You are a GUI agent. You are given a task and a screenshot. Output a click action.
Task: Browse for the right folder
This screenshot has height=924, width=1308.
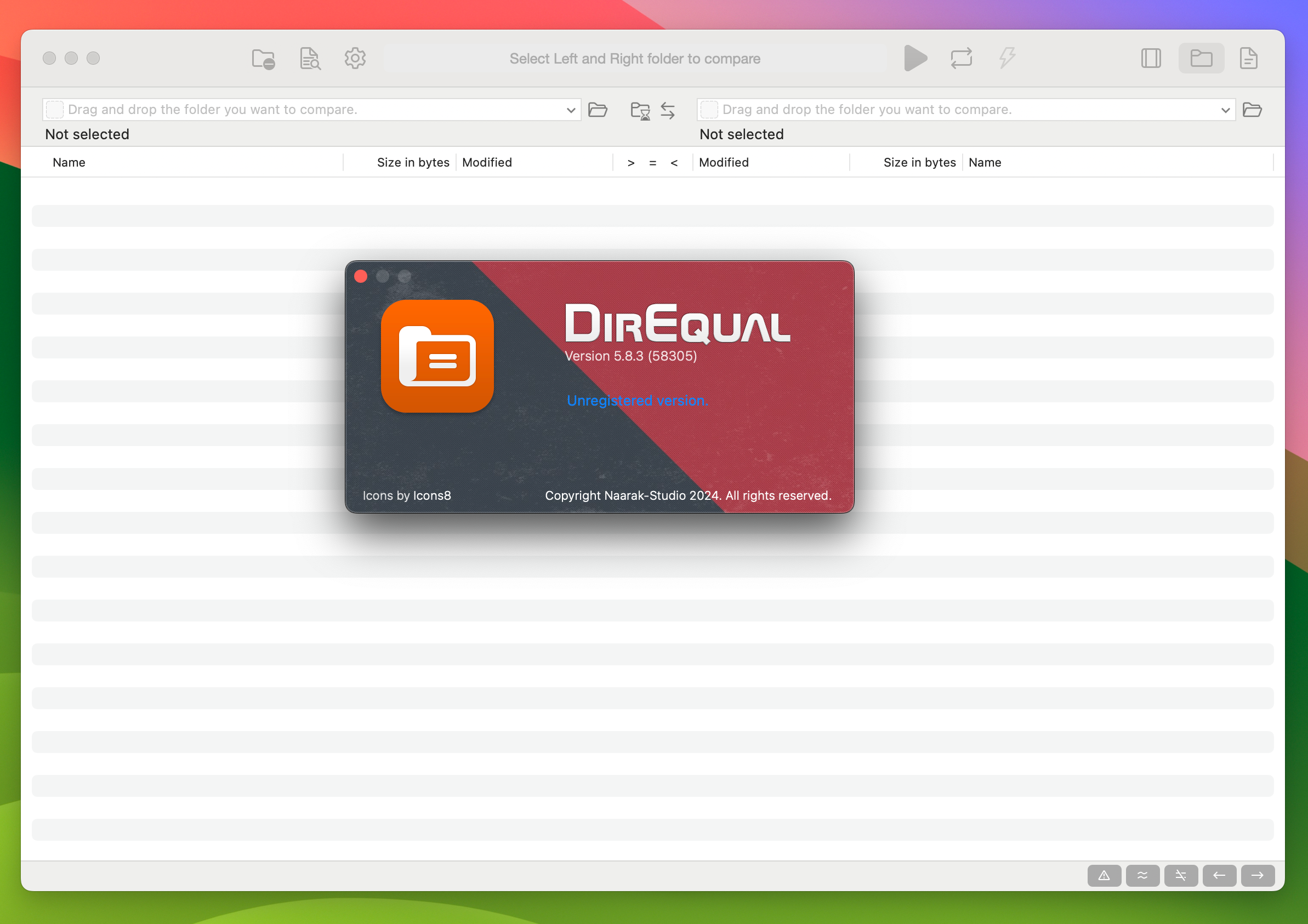pos(1252,110)
